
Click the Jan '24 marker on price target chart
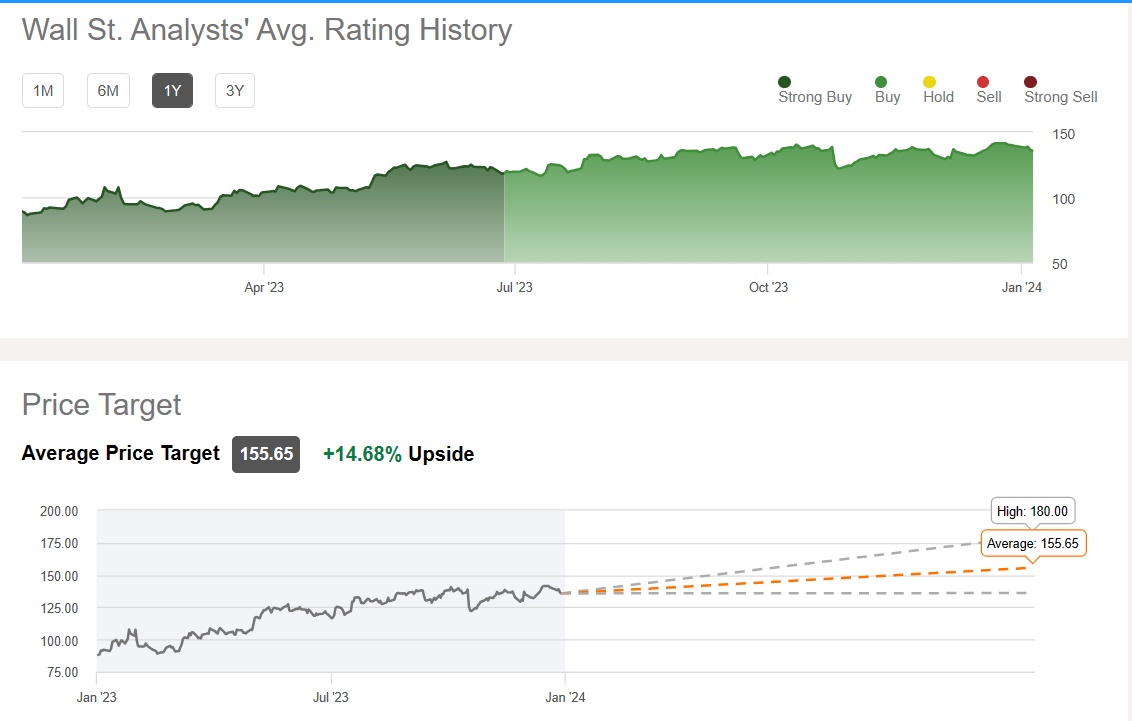coord(565,698)
